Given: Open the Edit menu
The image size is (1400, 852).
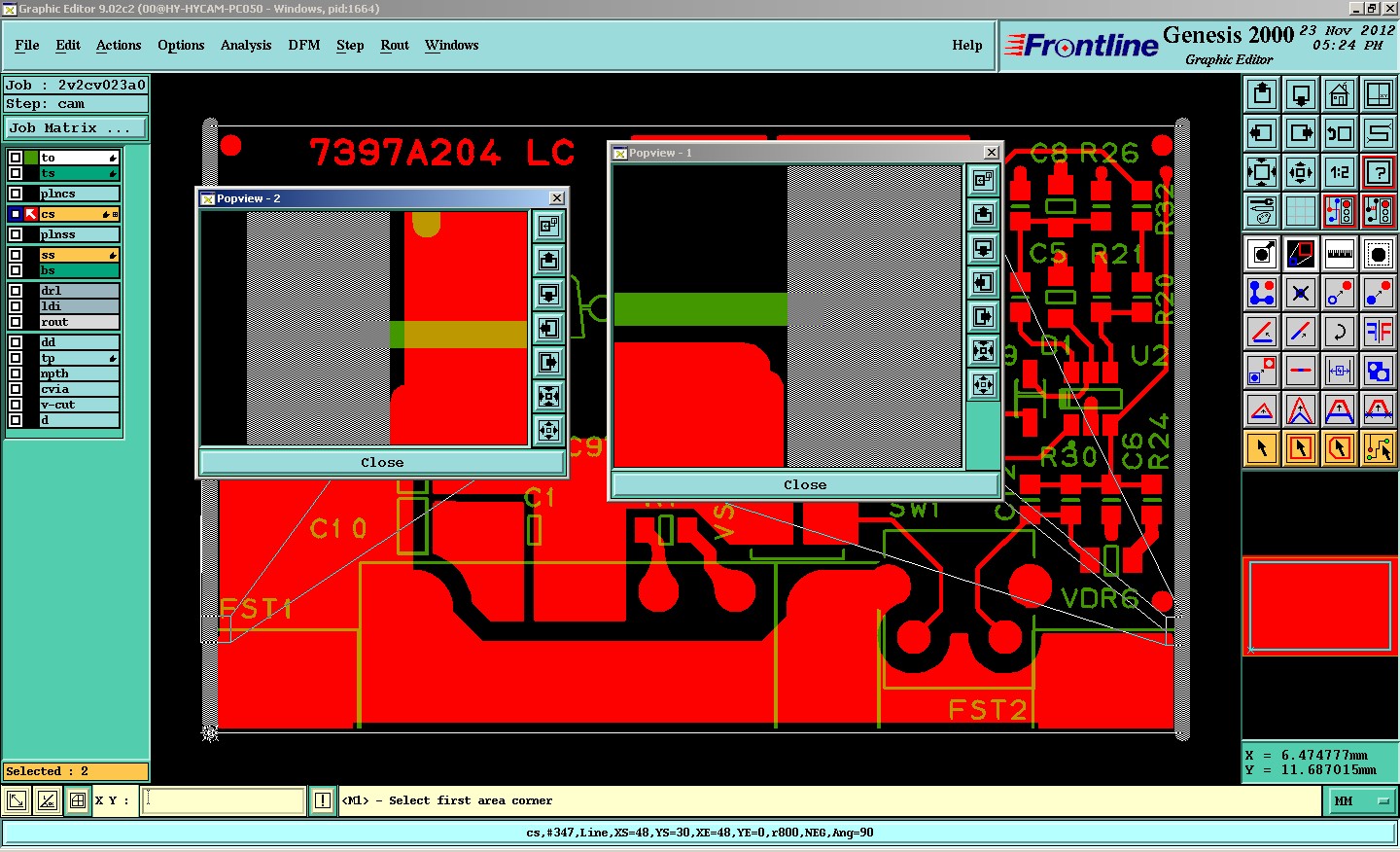Looking at the screenshot, I should (x=68, y=46).
